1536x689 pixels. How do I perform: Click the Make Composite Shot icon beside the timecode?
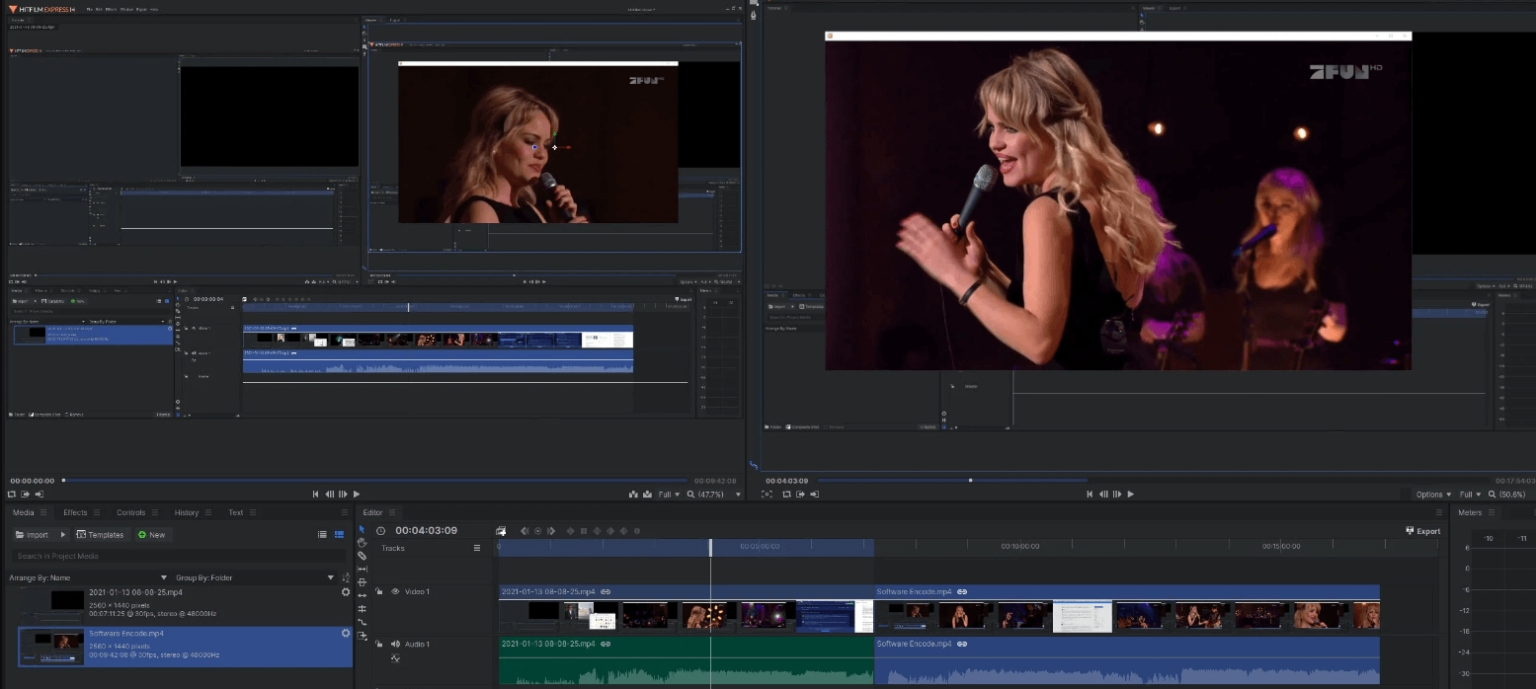click(x=501, y=531)
